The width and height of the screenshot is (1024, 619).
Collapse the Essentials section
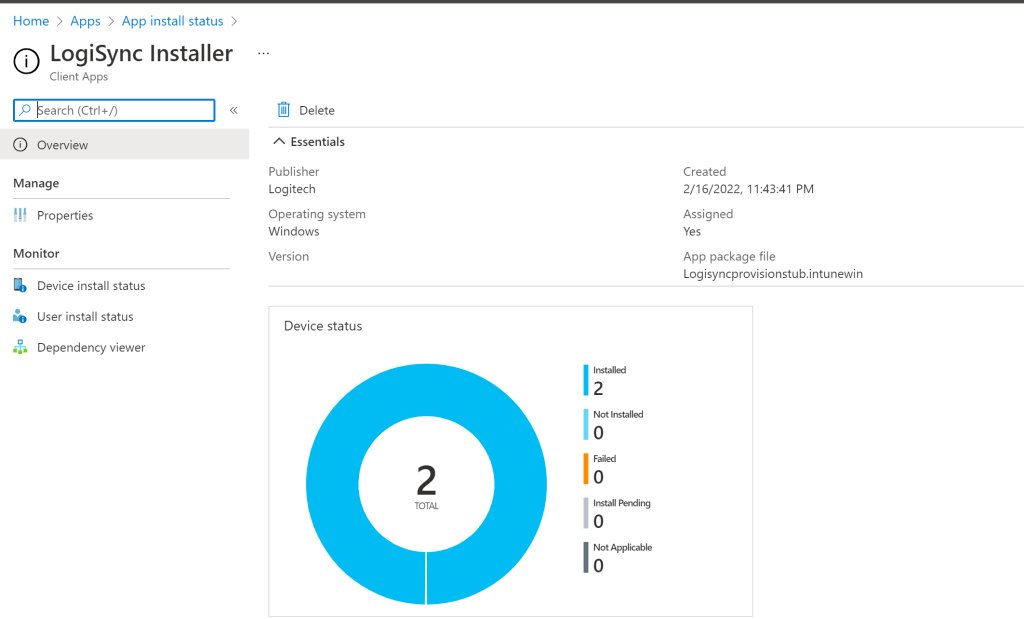pyautogui.click(x=279, y=142)
